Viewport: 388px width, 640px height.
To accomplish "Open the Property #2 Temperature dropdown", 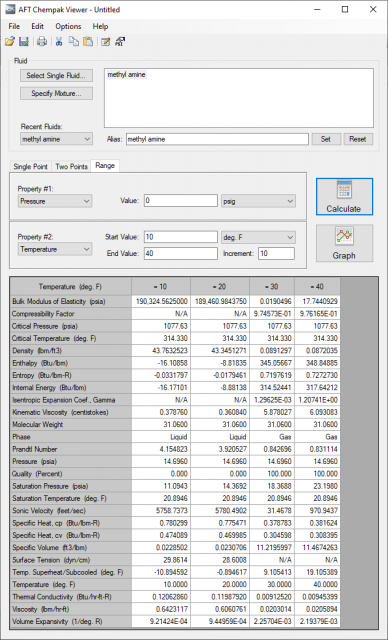I will (55, 249).
